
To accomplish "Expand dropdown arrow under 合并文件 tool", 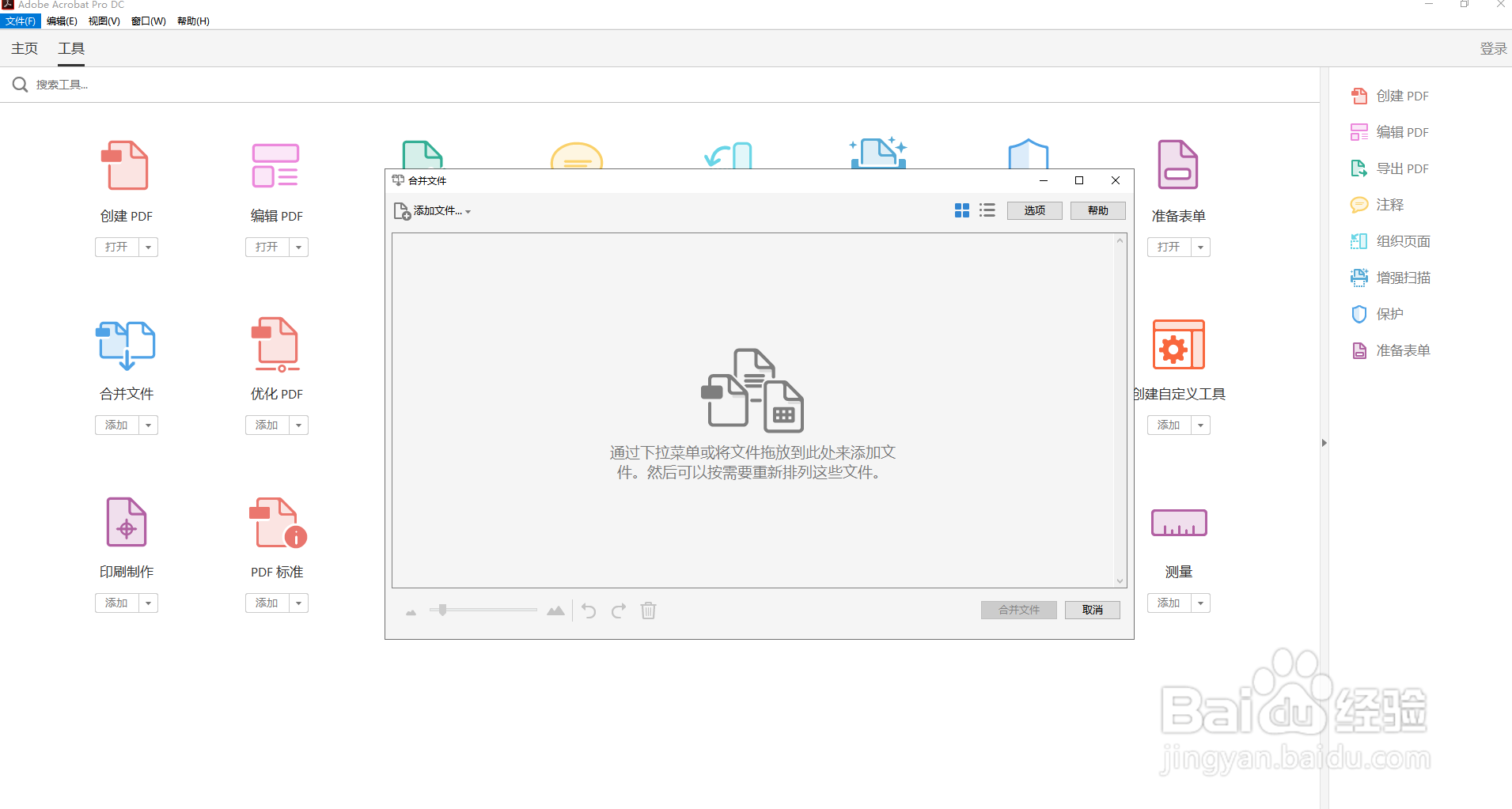I will tap(148, 425).
